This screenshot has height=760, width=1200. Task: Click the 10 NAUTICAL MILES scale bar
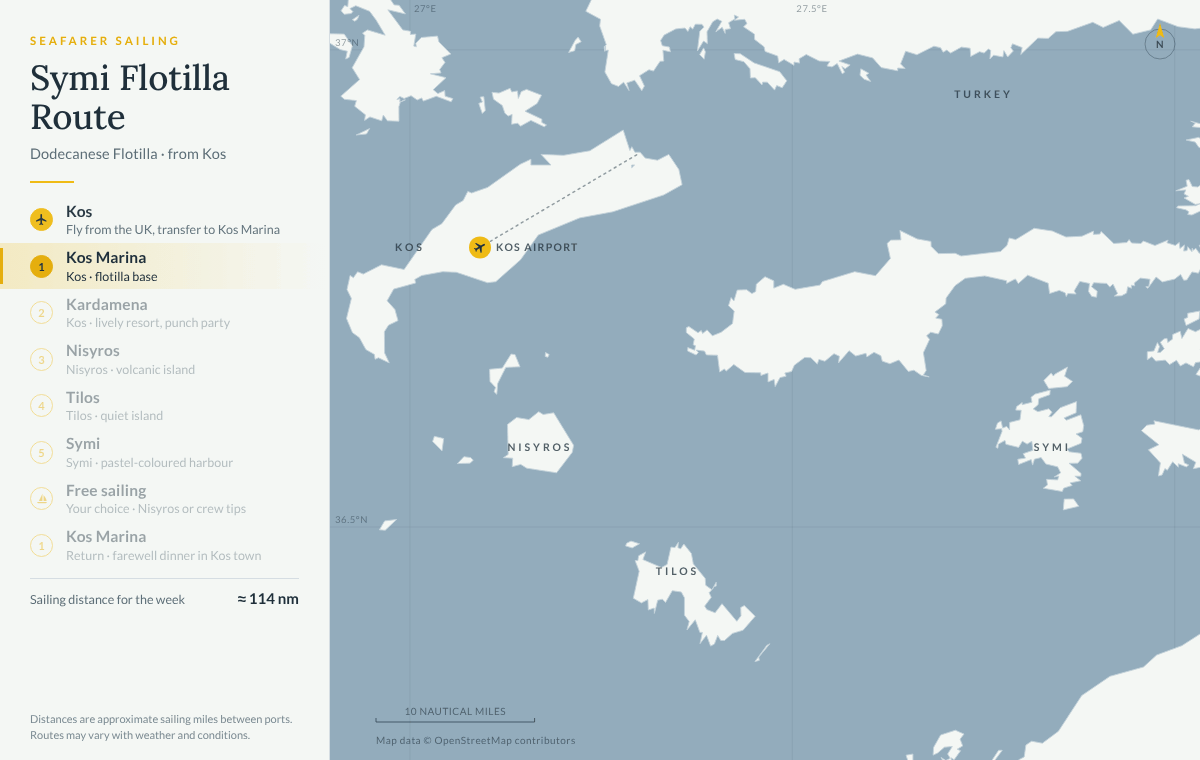(x=455, y=715)
